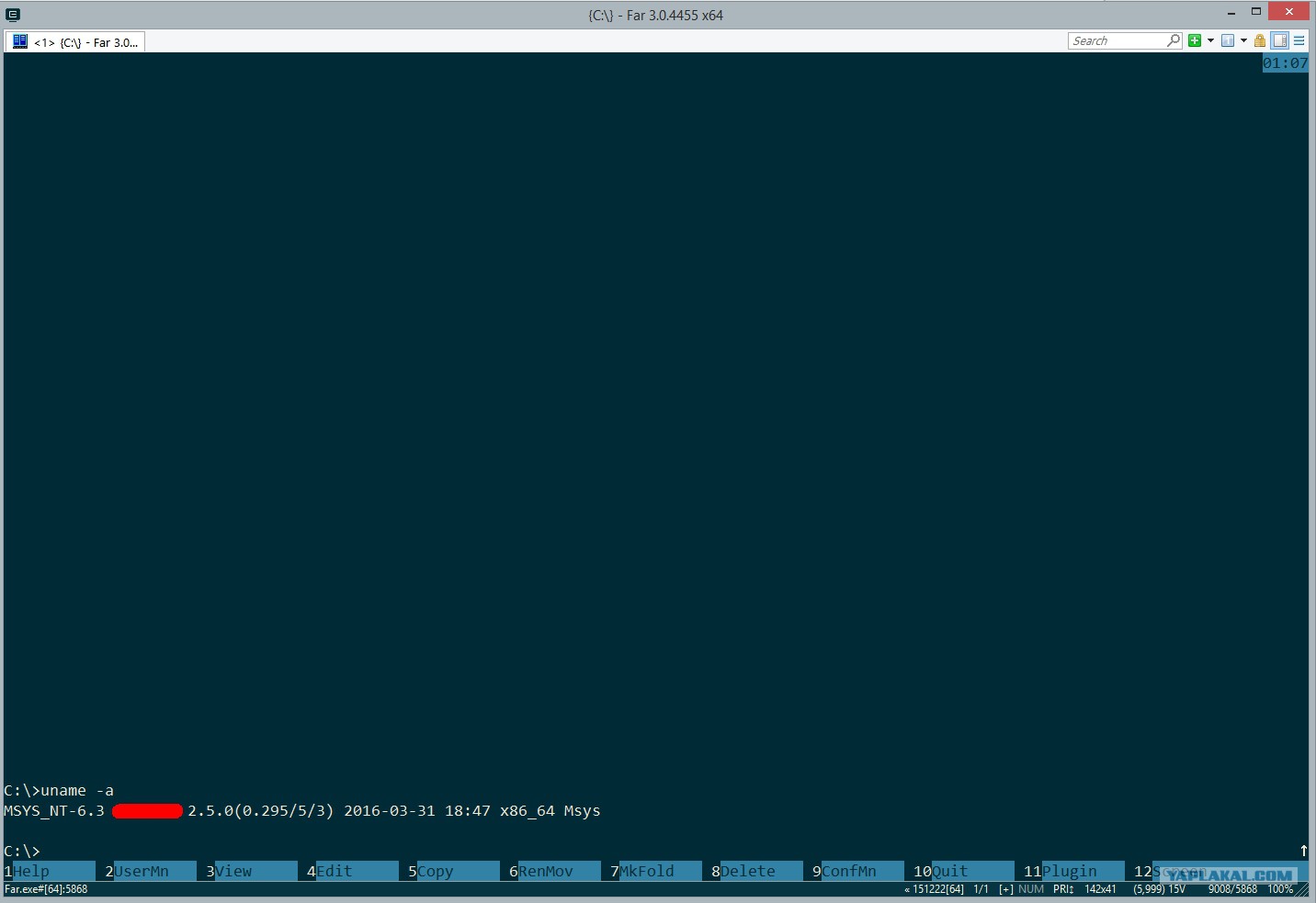This screenshot has height=903, width=1316.
Task: Click the 5 Copy key bar button
Action: click(454, 871)
